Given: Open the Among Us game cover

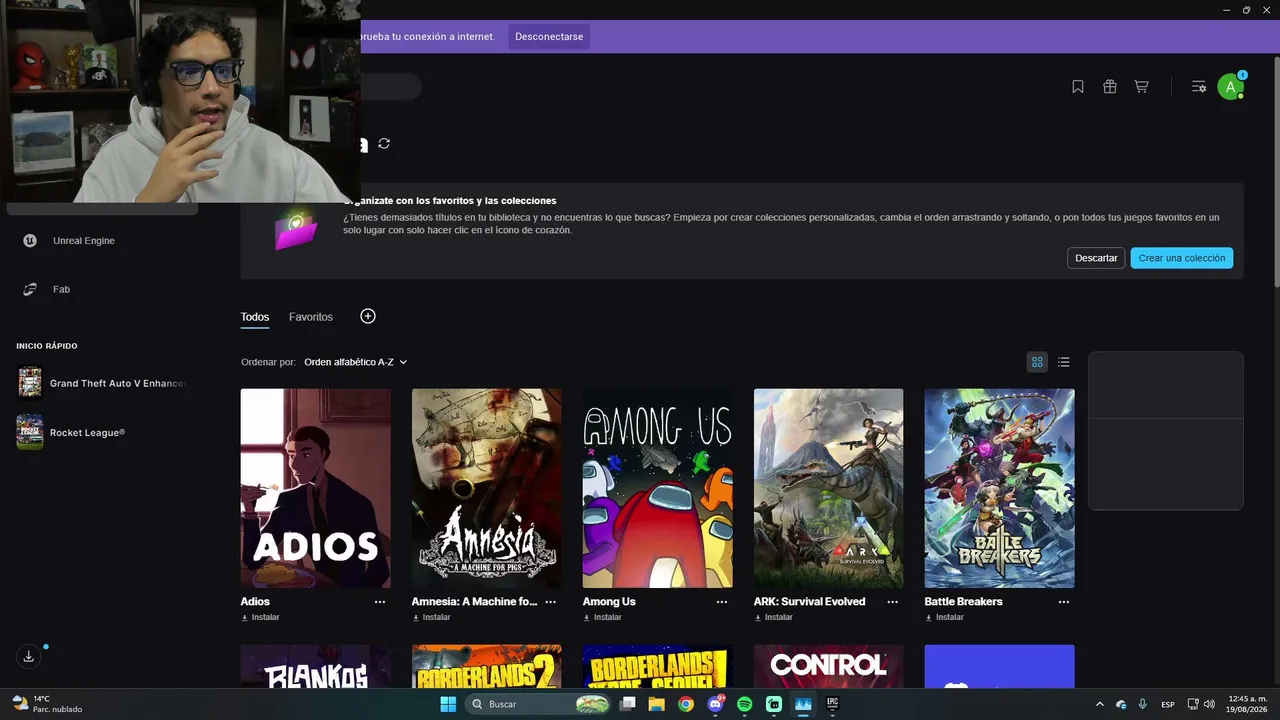Looking at the screenshot, I should pyautogui.click(x=658, y=488).
